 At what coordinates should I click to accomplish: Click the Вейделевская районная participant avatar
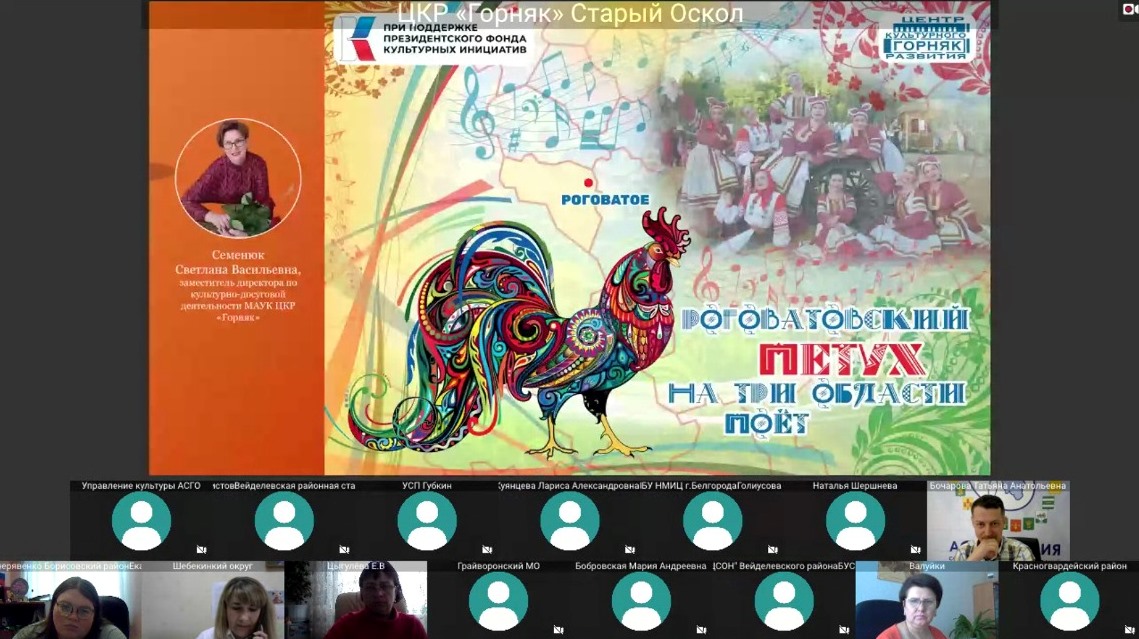(x=284, y=521)
